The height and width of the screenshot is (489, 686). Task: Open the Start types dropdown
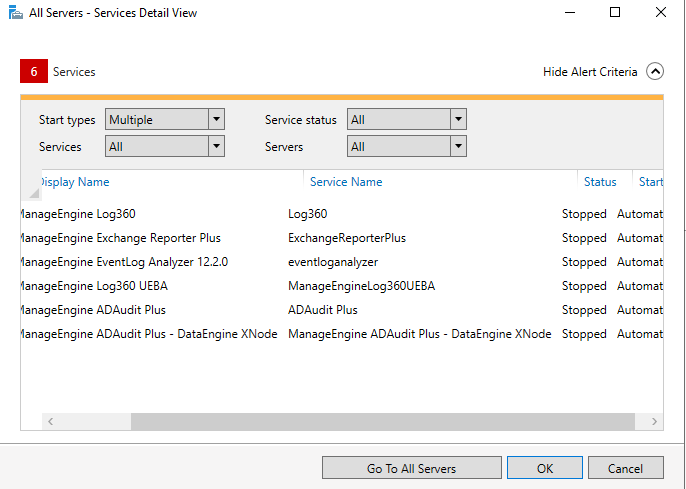165,119
